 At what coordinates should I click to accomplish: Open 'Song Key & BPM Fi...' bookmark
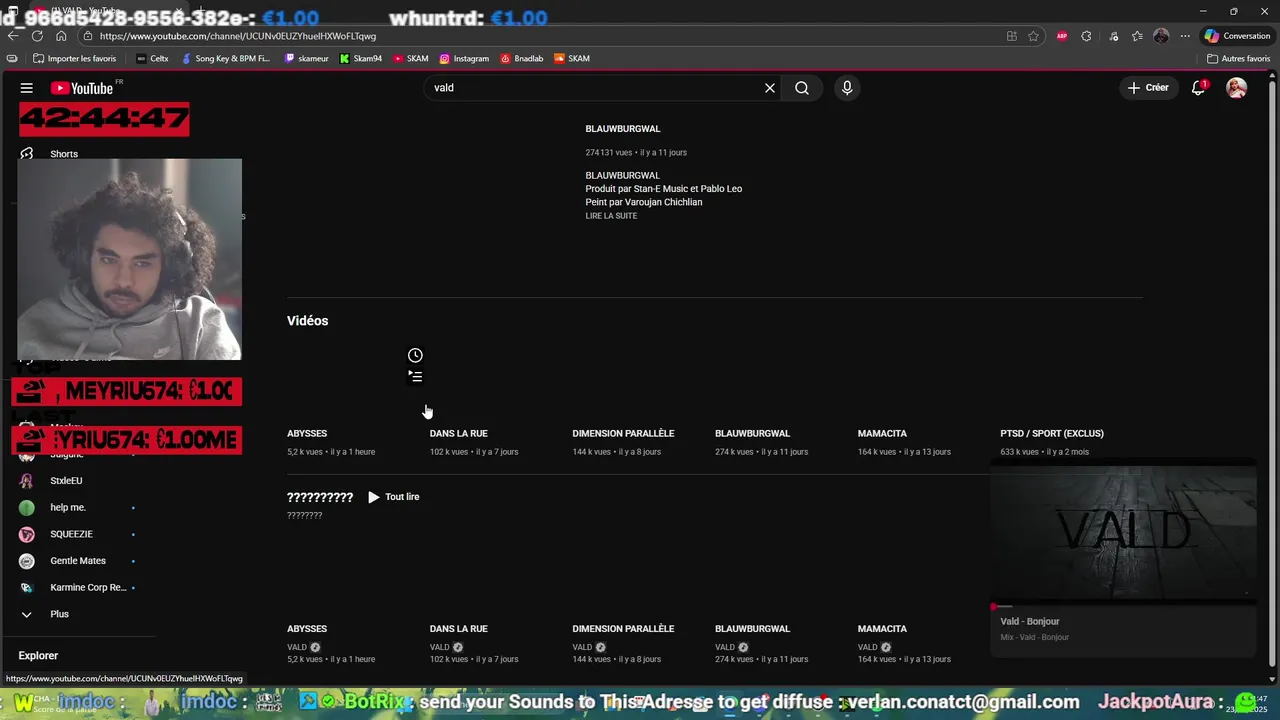pos(226,59)
